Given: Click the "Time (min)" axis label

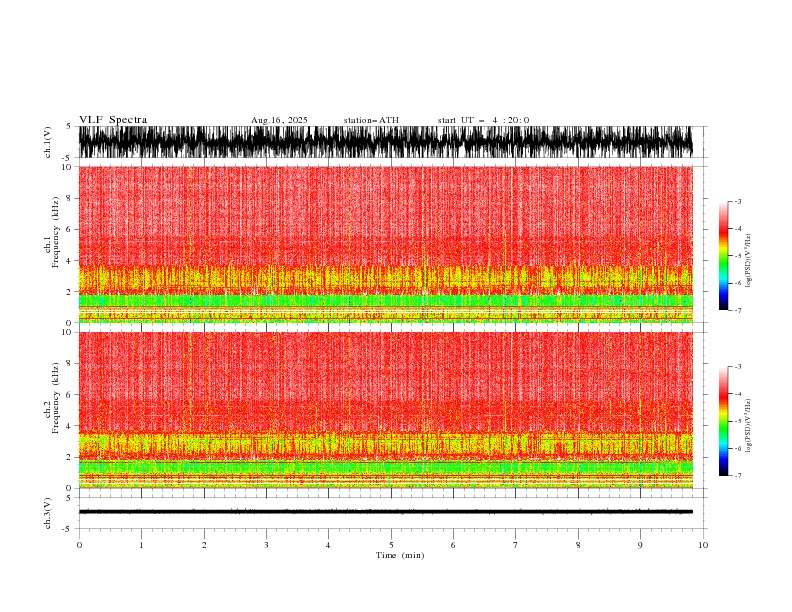Looking at the screenshot, I should pos(400,555).
